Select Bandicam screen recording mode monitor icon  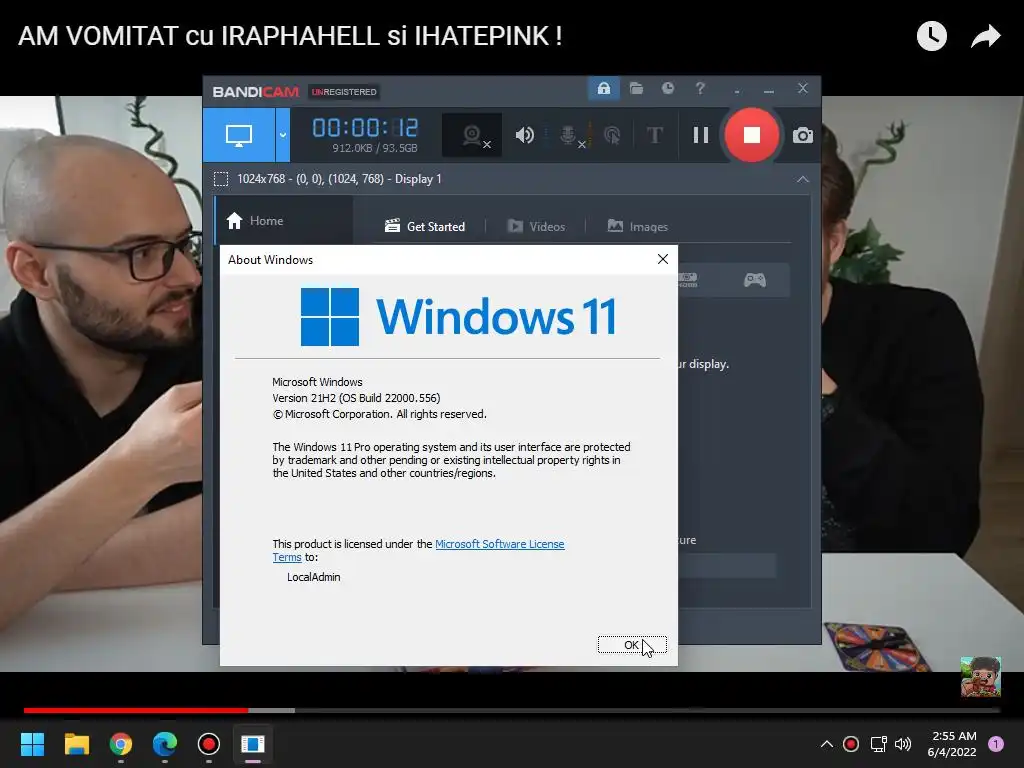pos(239,135)
